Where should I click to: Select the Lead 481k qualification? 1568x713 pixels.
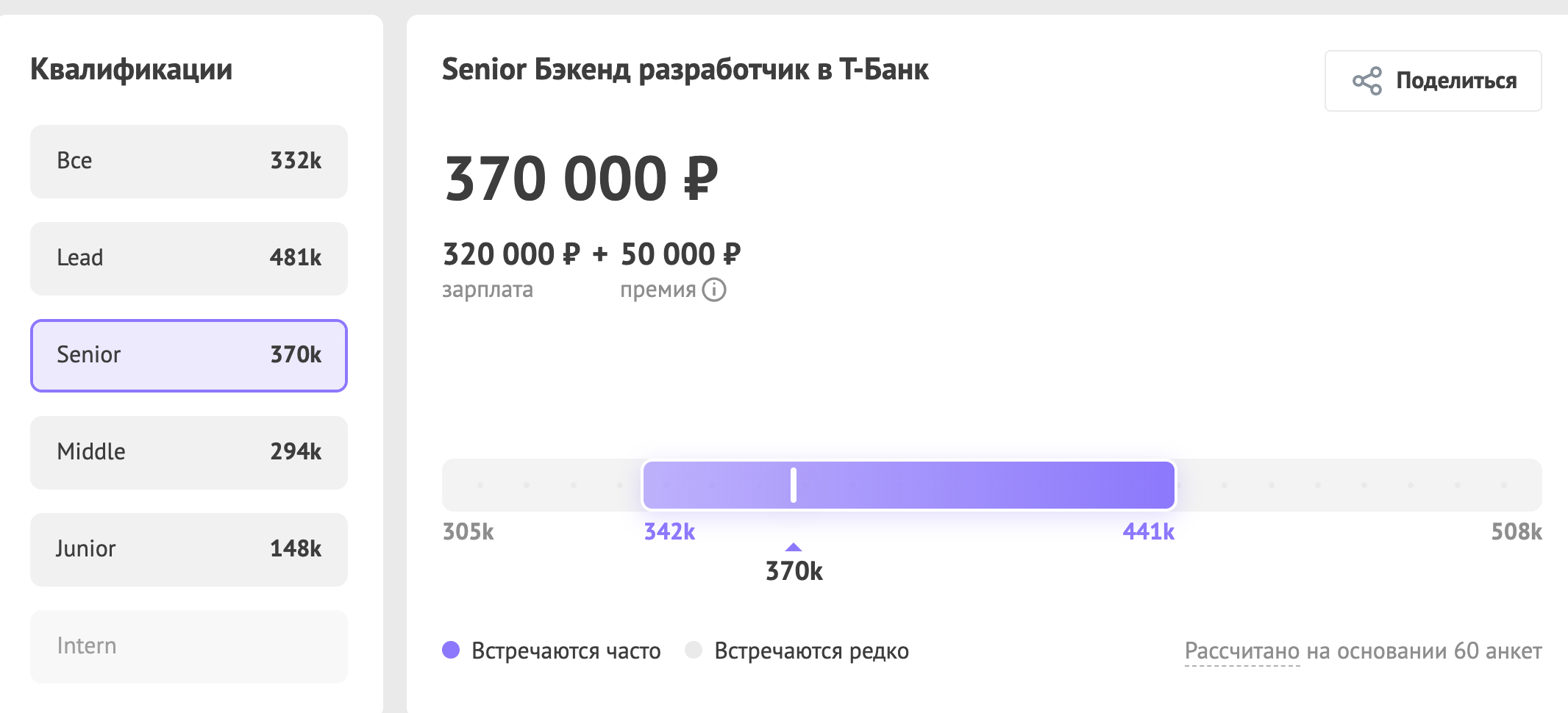188,258
